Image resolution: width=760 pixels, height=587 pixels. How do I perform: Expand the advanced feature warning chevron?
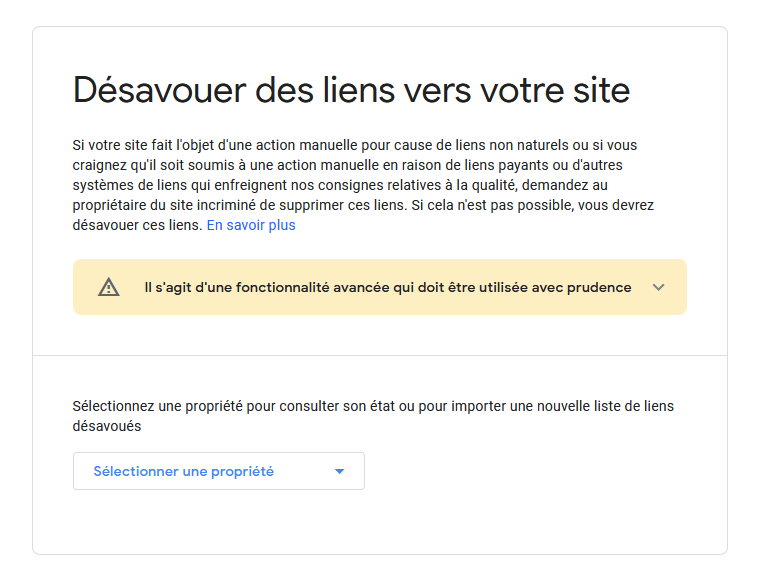[658, 287]
